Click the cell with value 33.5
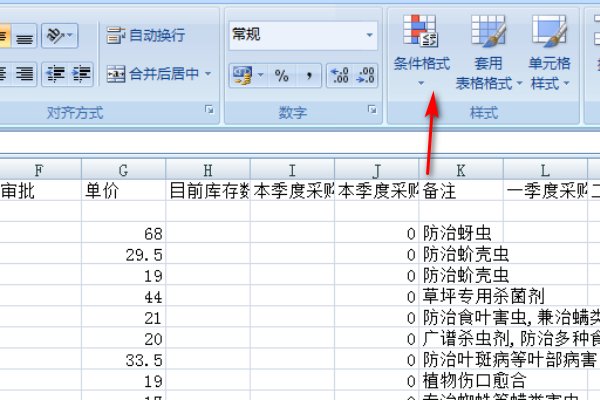600x400 pixels. [x=124, y=359]
